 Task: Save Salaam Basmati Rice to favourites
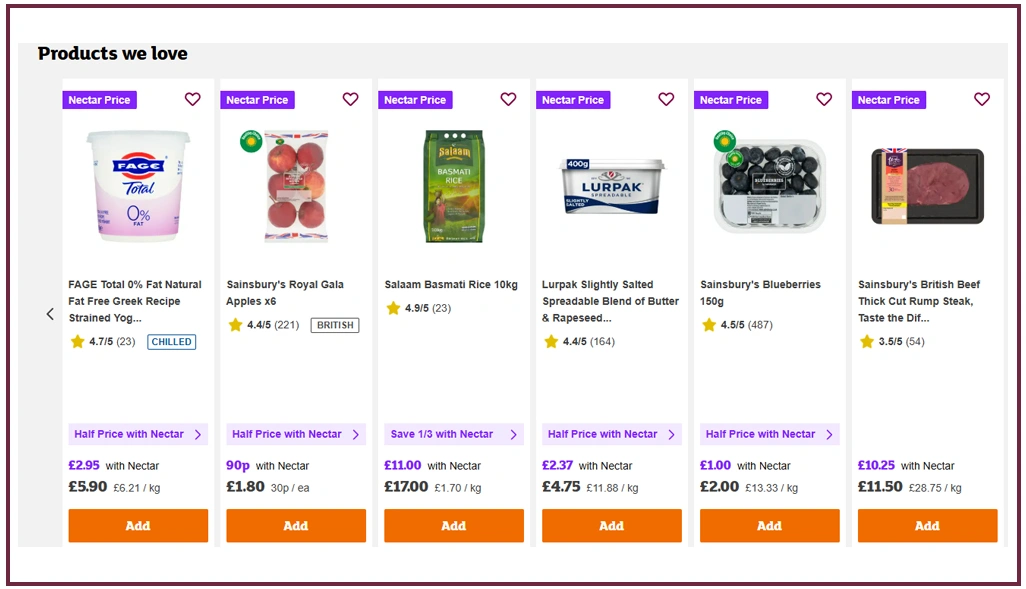tap(508, 99)
